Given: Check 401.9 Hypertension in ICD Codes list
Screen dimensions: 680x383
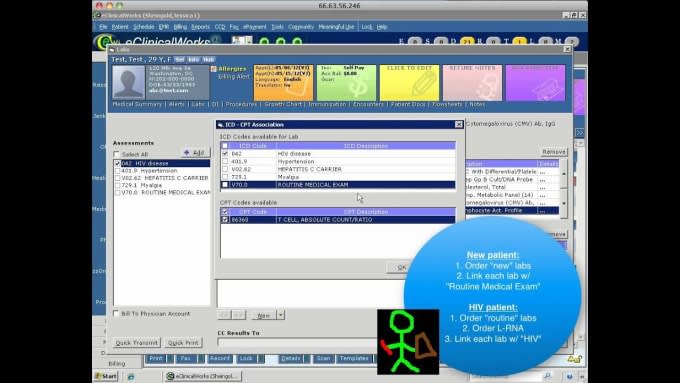Looking at the screenshot, I should (225, 161).
